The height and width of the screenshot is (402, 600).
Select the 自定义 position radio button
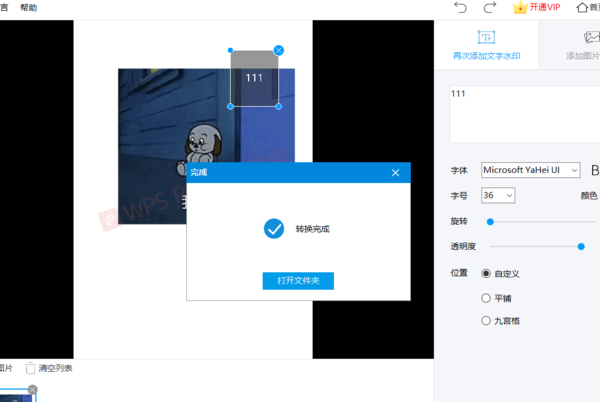click(486, 273)
